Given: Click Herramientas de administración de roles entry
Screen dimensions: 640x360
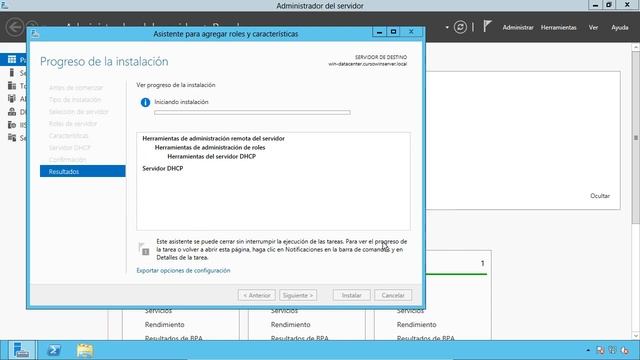Looking at the screenshot, I should pos(210,147).
